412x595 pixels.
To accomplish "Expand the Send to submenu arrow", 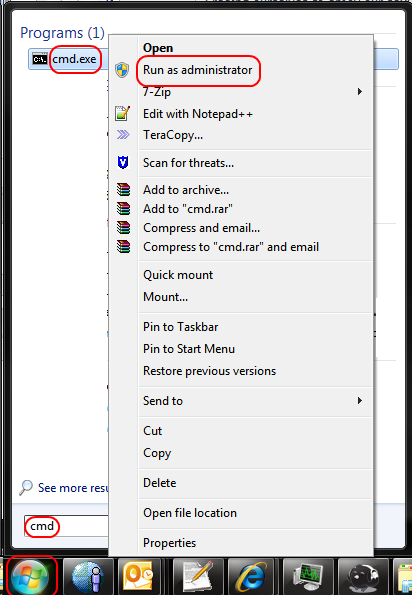I will click(359, 400).
